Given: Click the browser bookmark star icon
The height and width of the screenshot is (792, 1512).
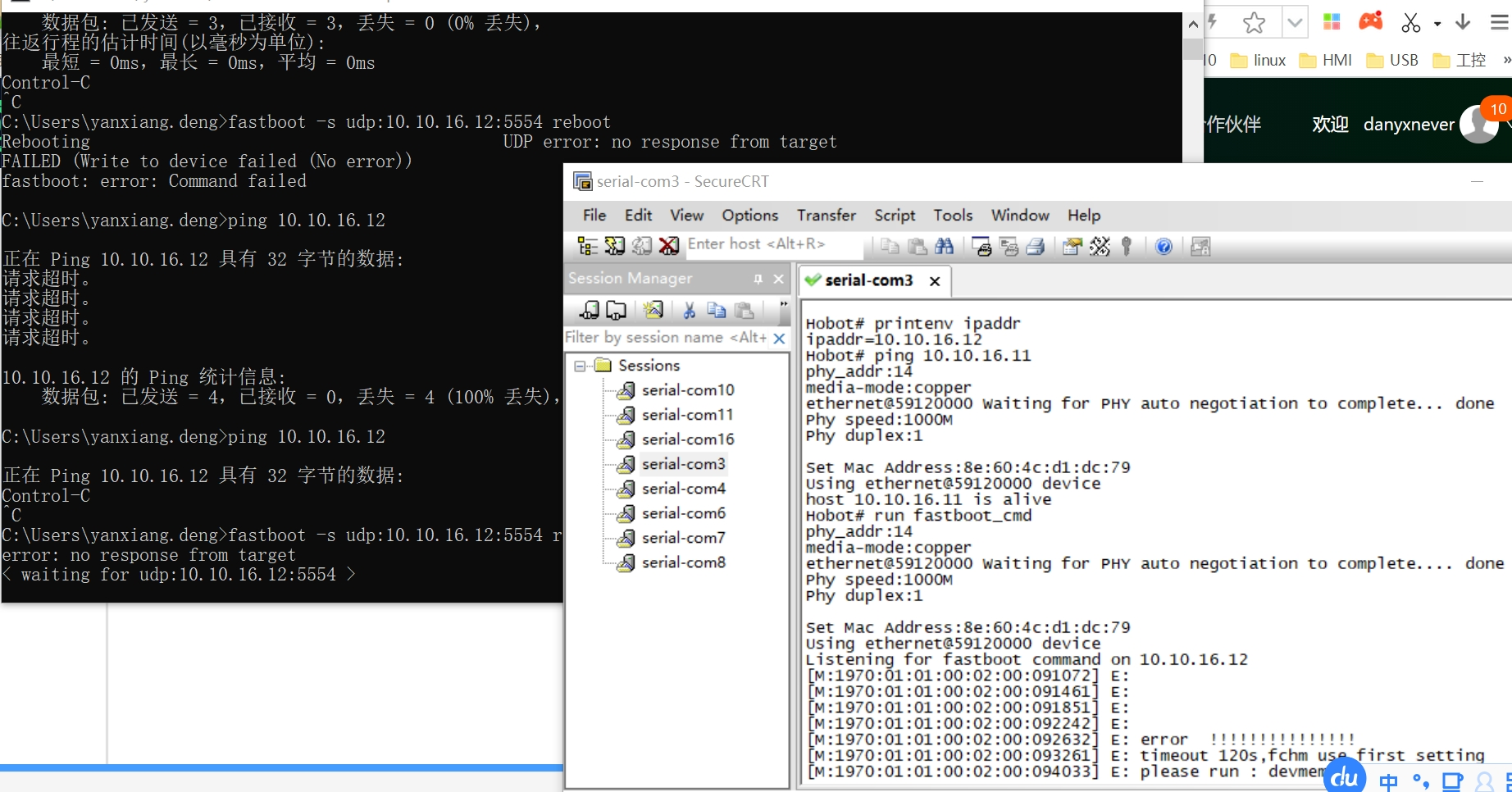Looking at the screenshot, I should click(x=1254, y=23).
